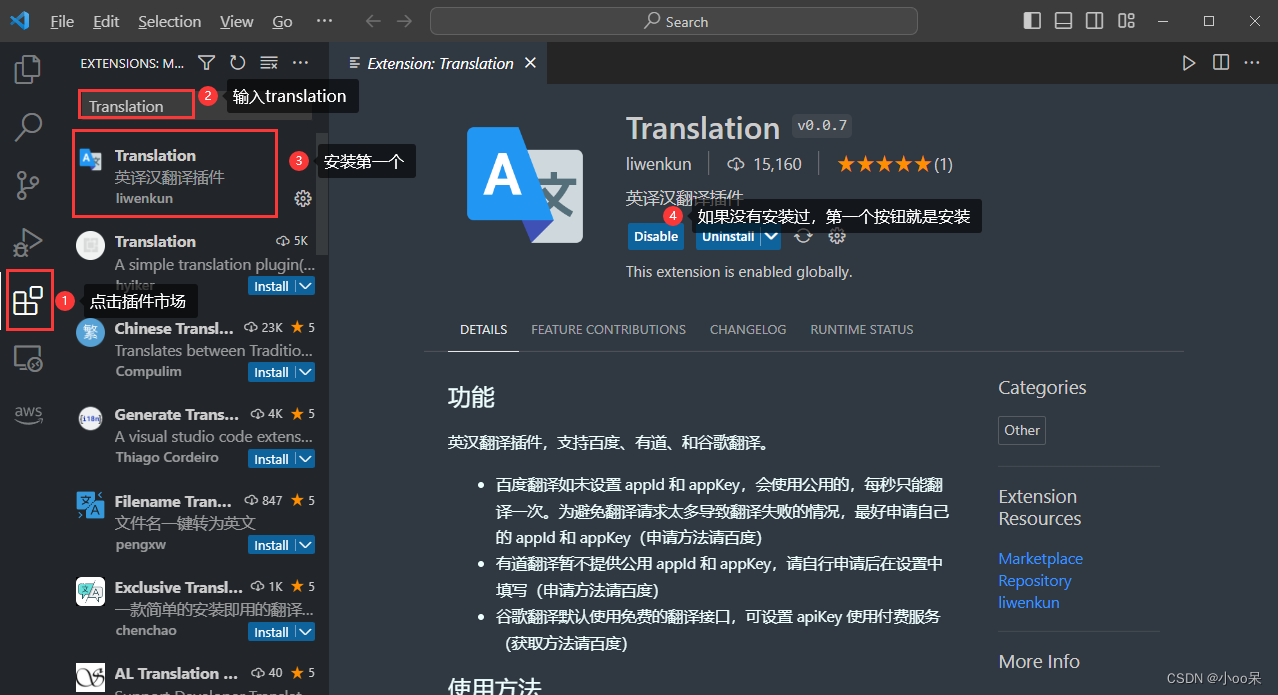
Task: Install the Chinese Translation extension by Compulim
Action: (x=271, y=372)
